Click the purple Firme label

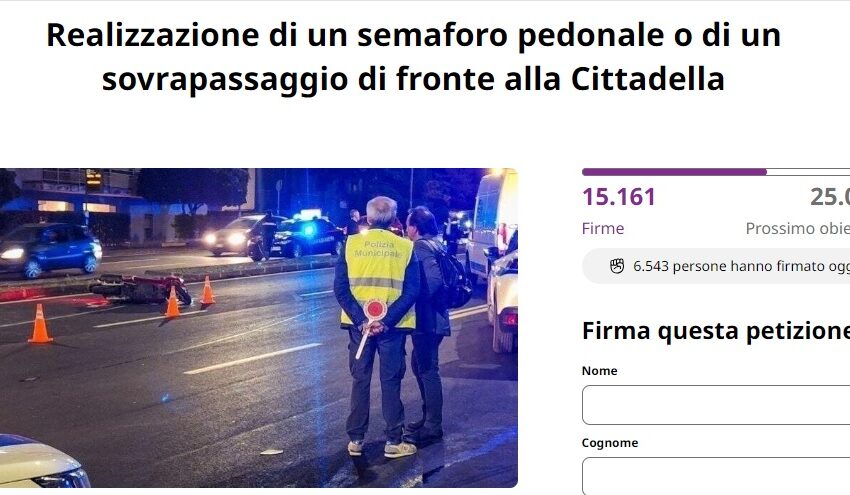[x=603, y=229]
